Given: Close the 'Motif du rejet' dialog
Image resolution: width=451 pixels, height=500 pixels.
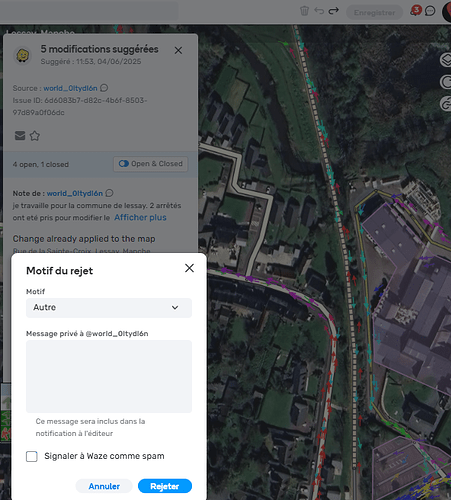Looking at the screenshot, I should point(189,268).
